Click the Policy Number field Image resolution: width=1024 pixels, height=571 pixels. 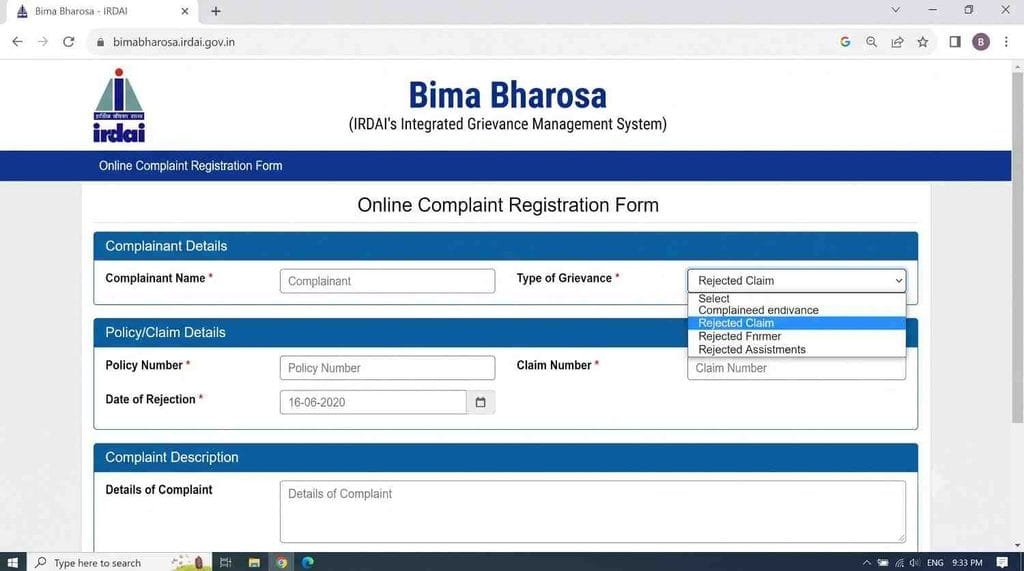click(x=387, y=368)
